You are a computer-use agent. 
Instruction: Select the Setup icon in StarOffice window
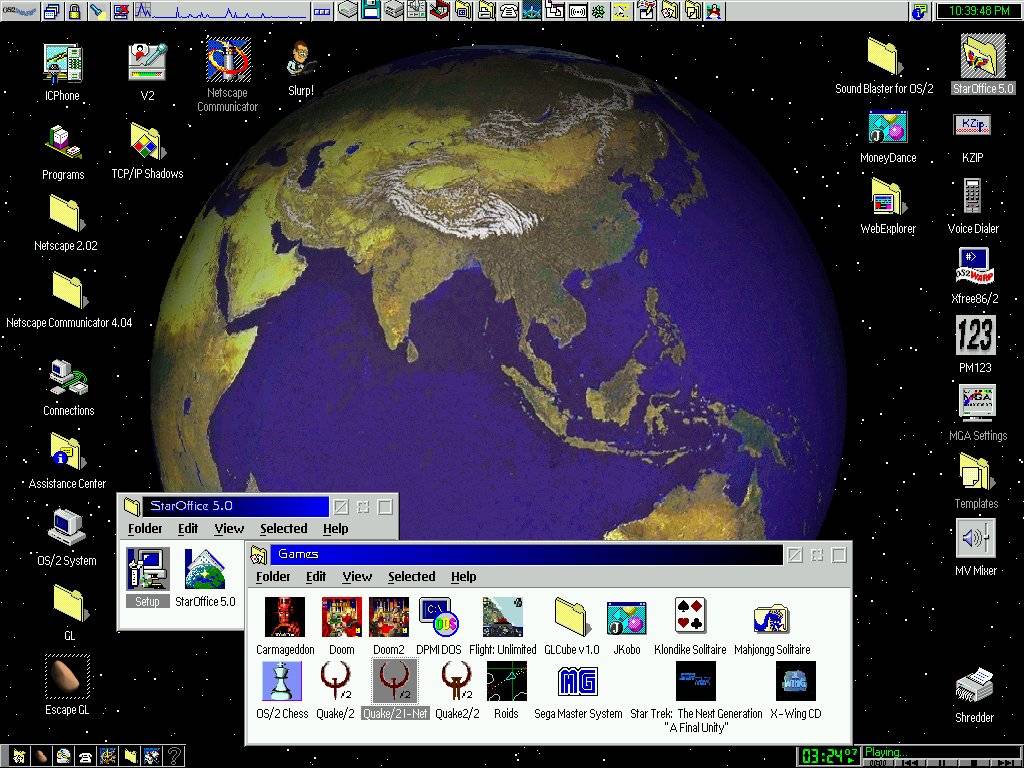148,577
